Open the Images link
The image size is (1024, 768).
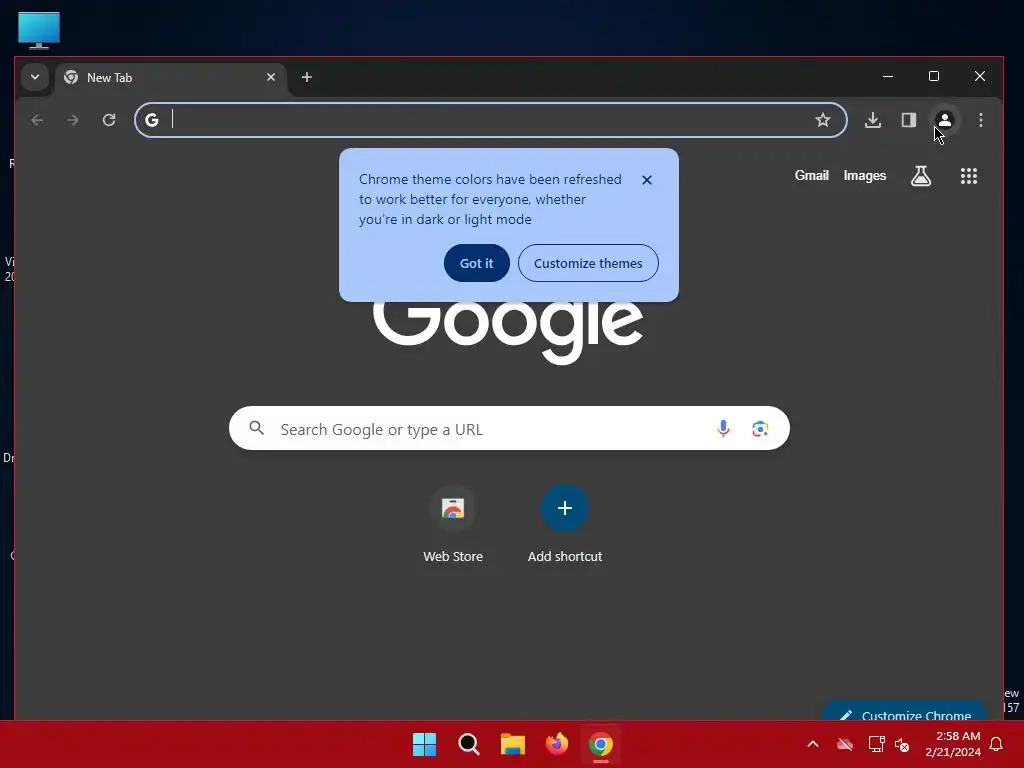pyautogui.click(x=865, y=176)
